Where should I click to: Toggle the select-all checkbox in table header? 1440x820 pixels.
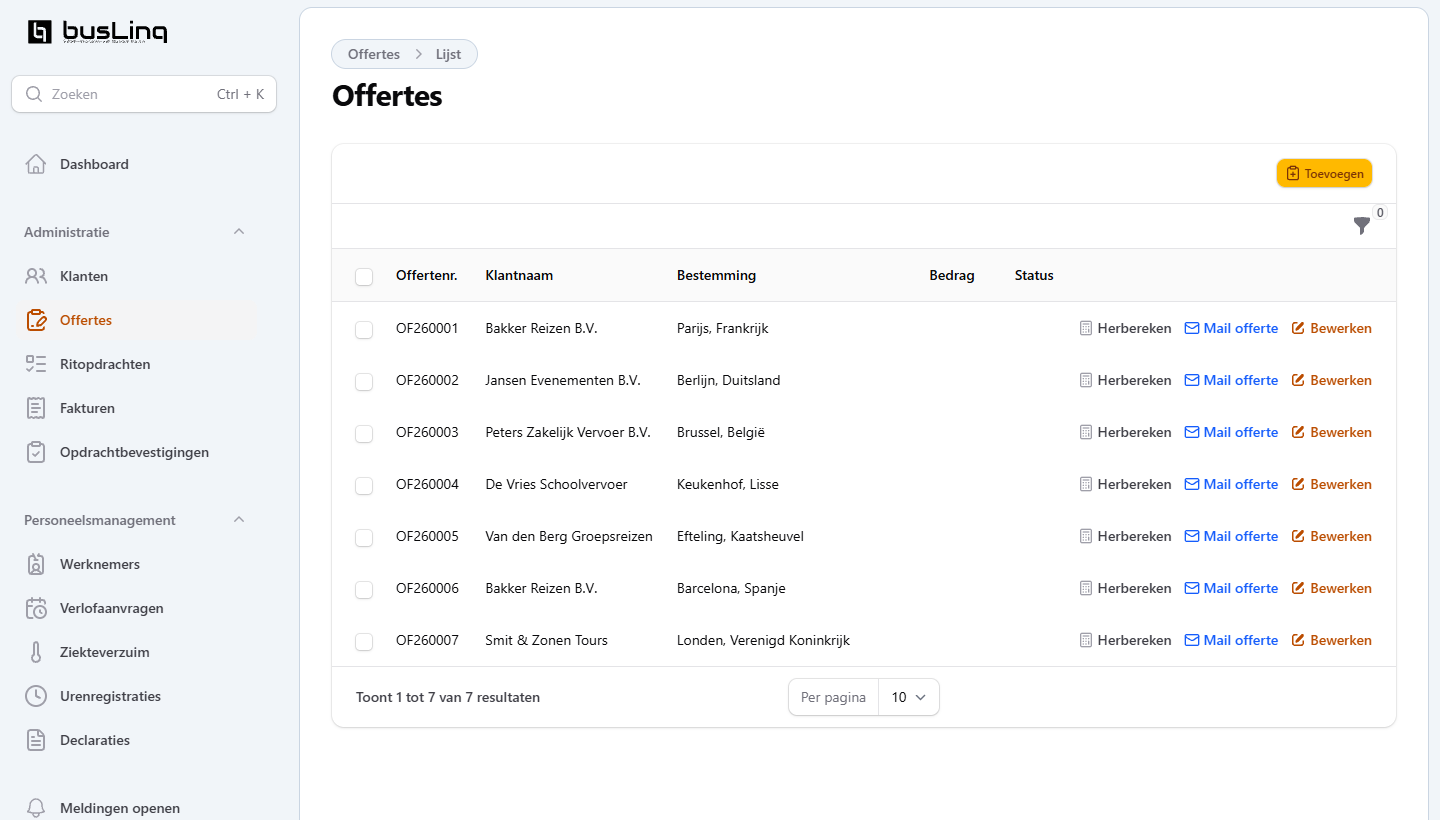[x=364, y=277]
